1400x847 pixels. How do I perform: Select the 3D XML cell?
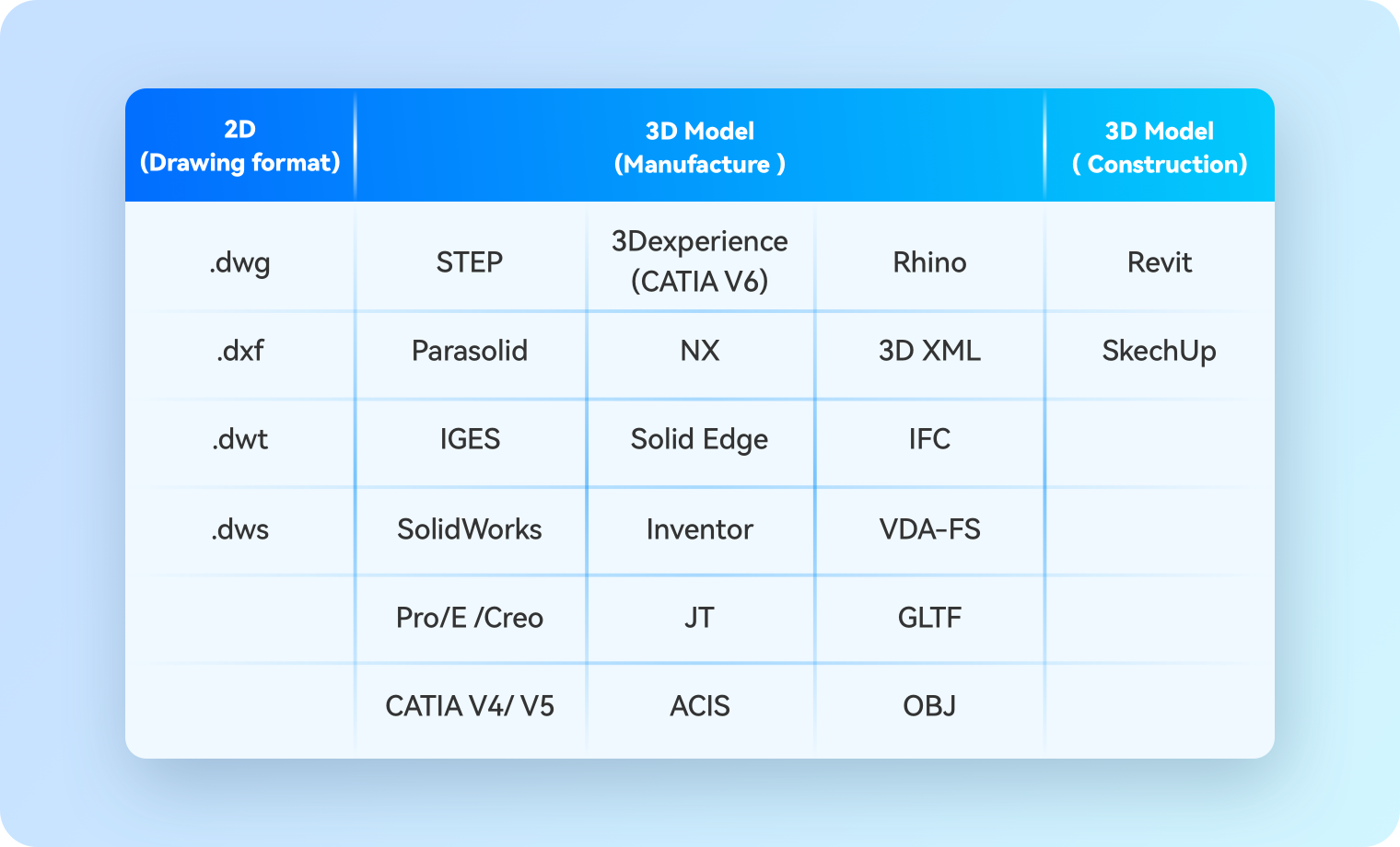pos(929,351)
